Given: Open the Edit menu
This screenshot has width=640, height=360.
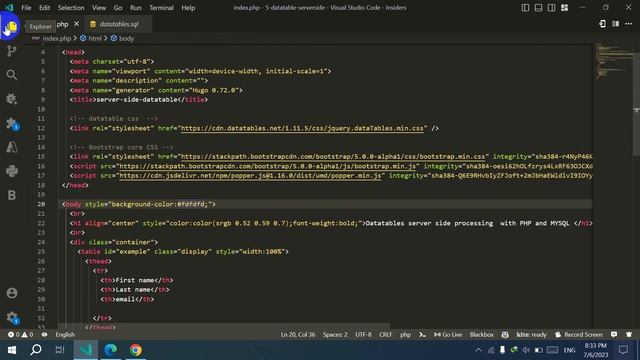Looking at the screenshot, I should pos(44,8).
